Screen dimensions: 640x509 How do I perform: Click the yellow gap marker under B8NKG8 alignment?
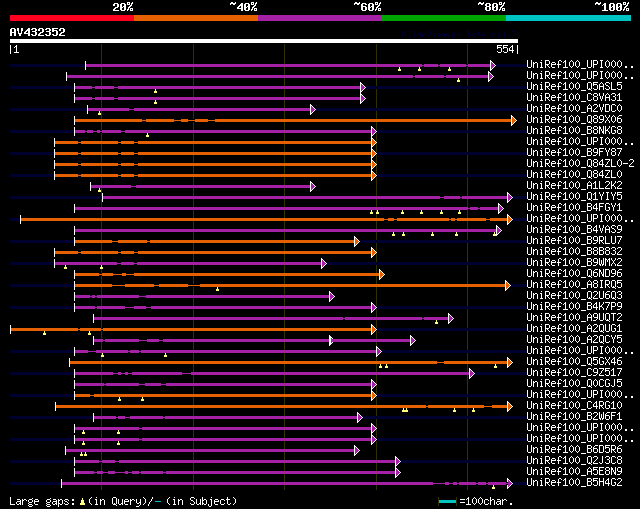tap(147, 135)
